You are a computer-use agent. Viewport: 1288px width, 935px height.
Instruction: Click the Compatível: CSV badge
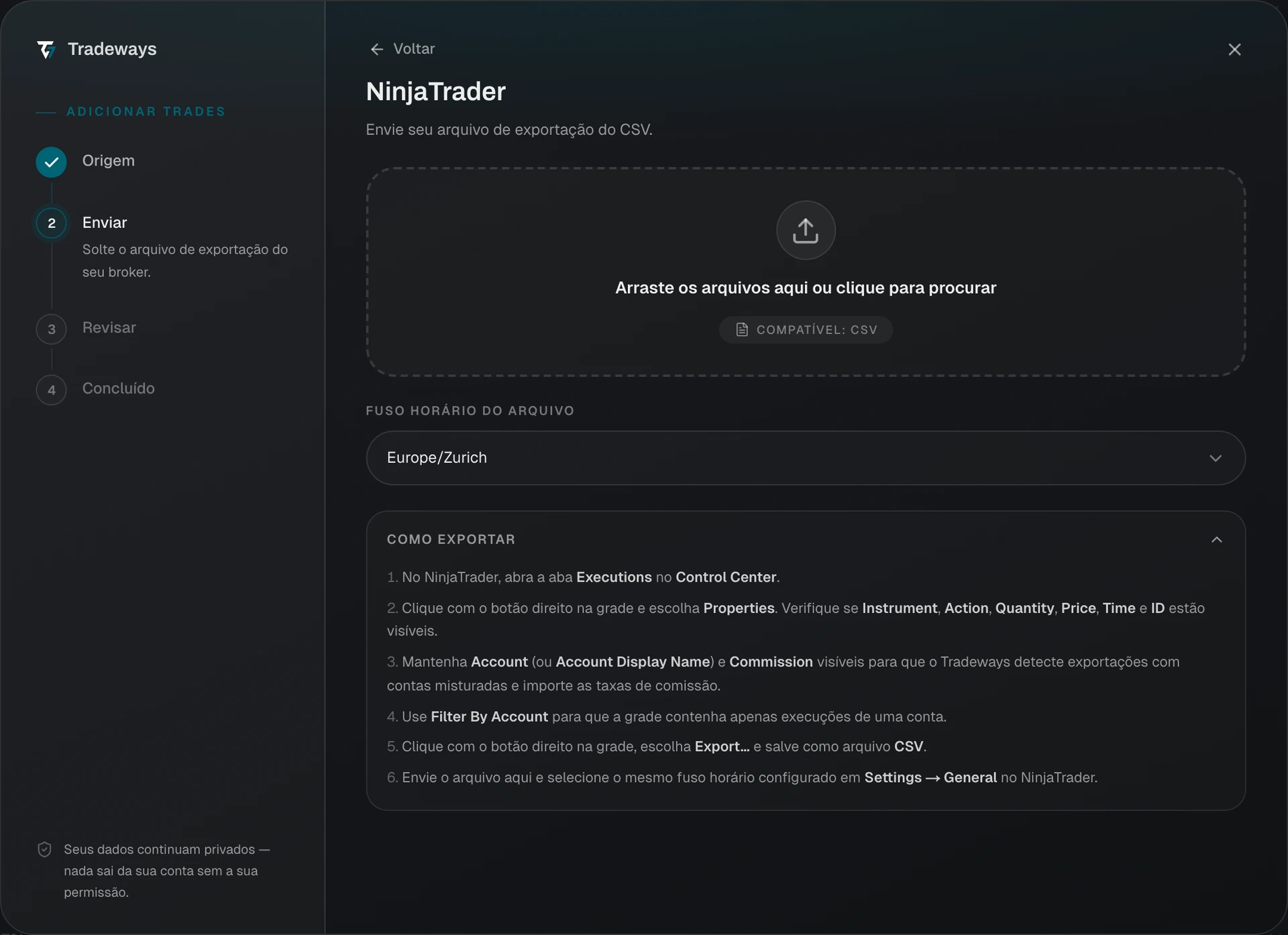[x=806, y=330]
